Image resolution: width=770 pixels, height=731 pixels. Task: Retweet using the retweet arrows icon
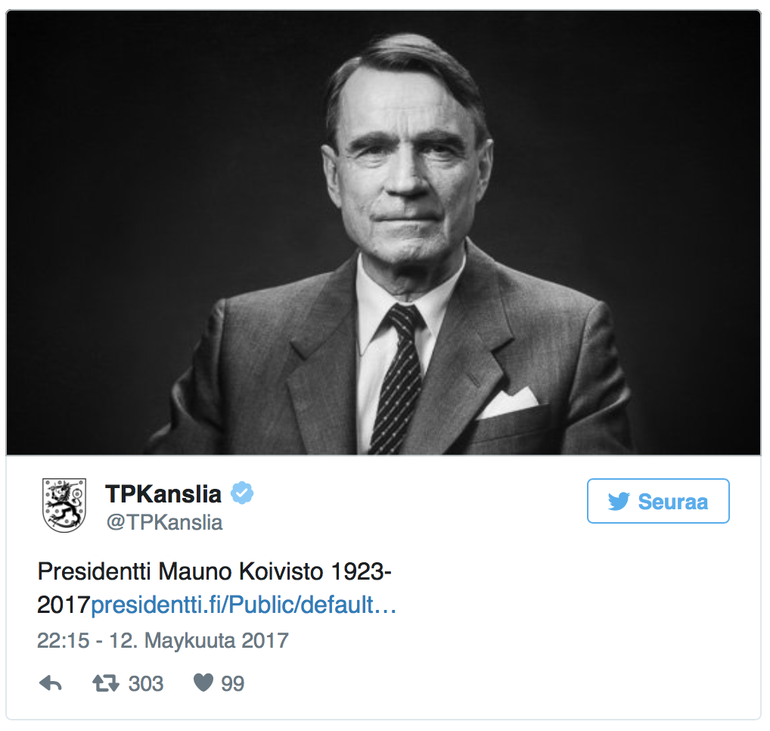[x=106, y=683]
